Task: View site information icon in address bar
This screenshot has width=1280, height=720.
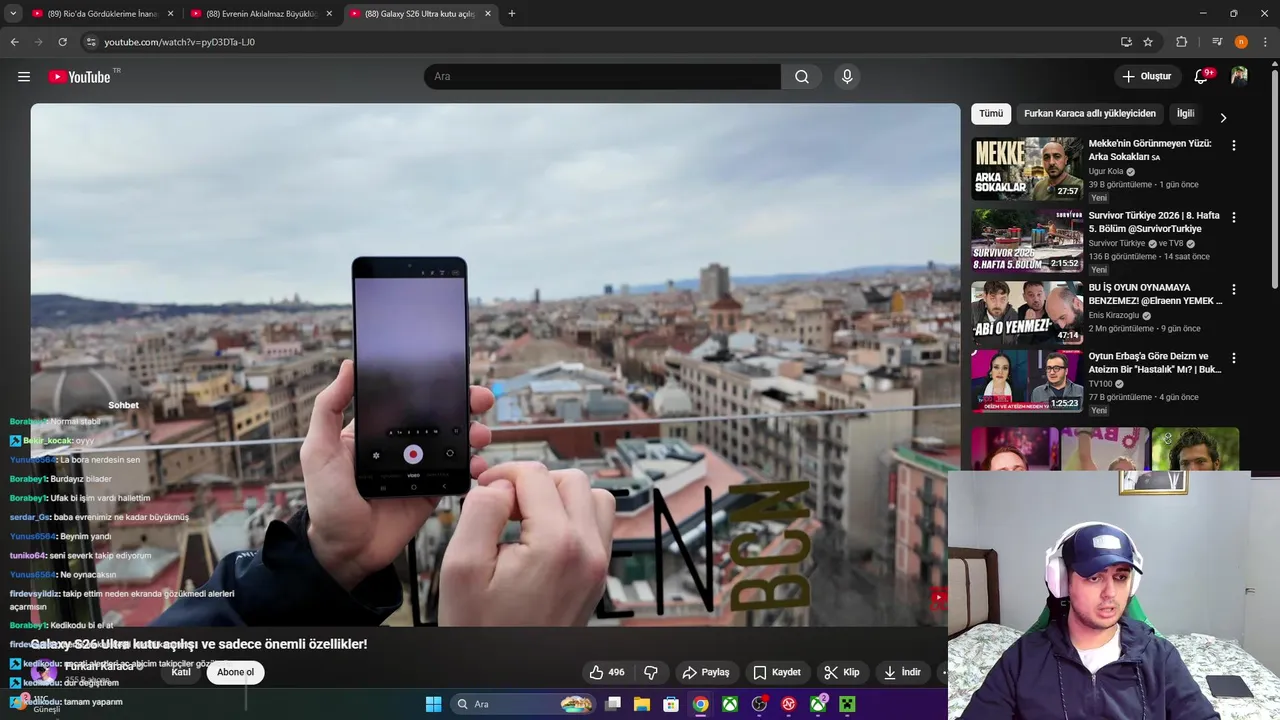Action: 91,42
